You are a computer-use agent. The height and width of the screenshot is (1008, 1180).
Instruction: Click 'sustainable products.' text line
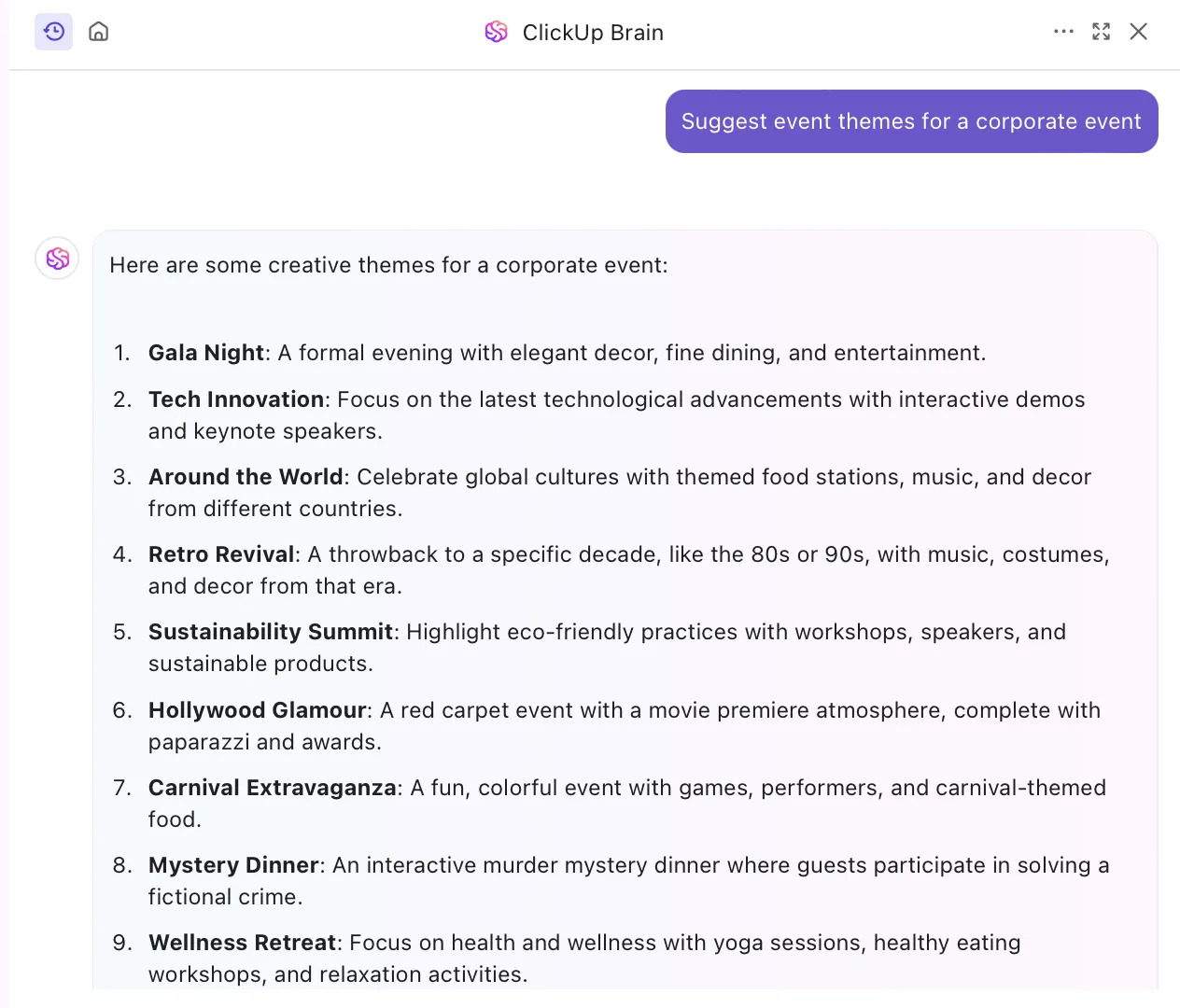coord(260,664)
